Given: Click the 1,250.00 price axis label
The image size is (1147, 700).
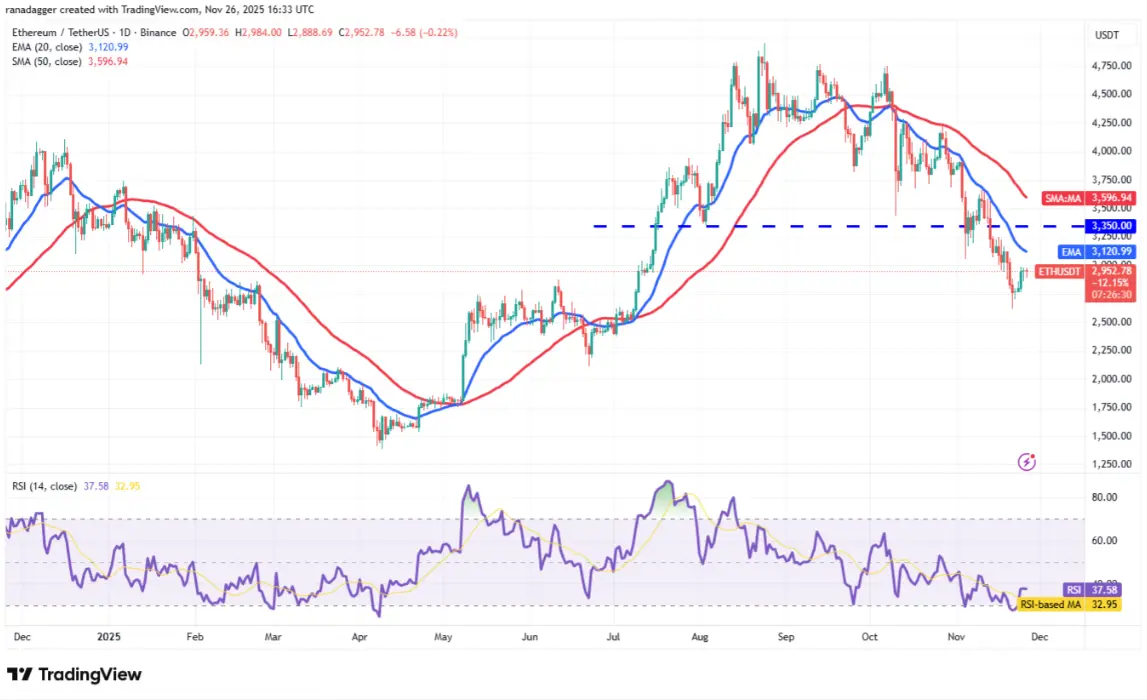Looking at the screenshot, I should (1111, 464).
